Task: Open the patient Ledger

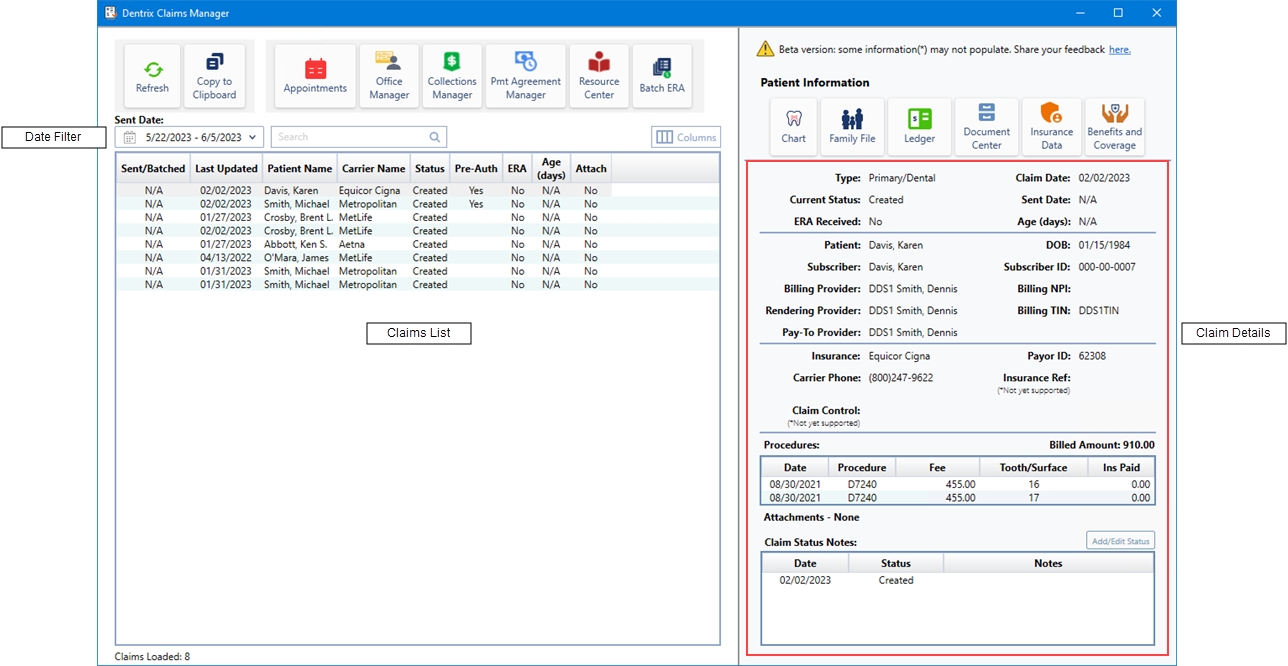Action: [x=920, y=127]
